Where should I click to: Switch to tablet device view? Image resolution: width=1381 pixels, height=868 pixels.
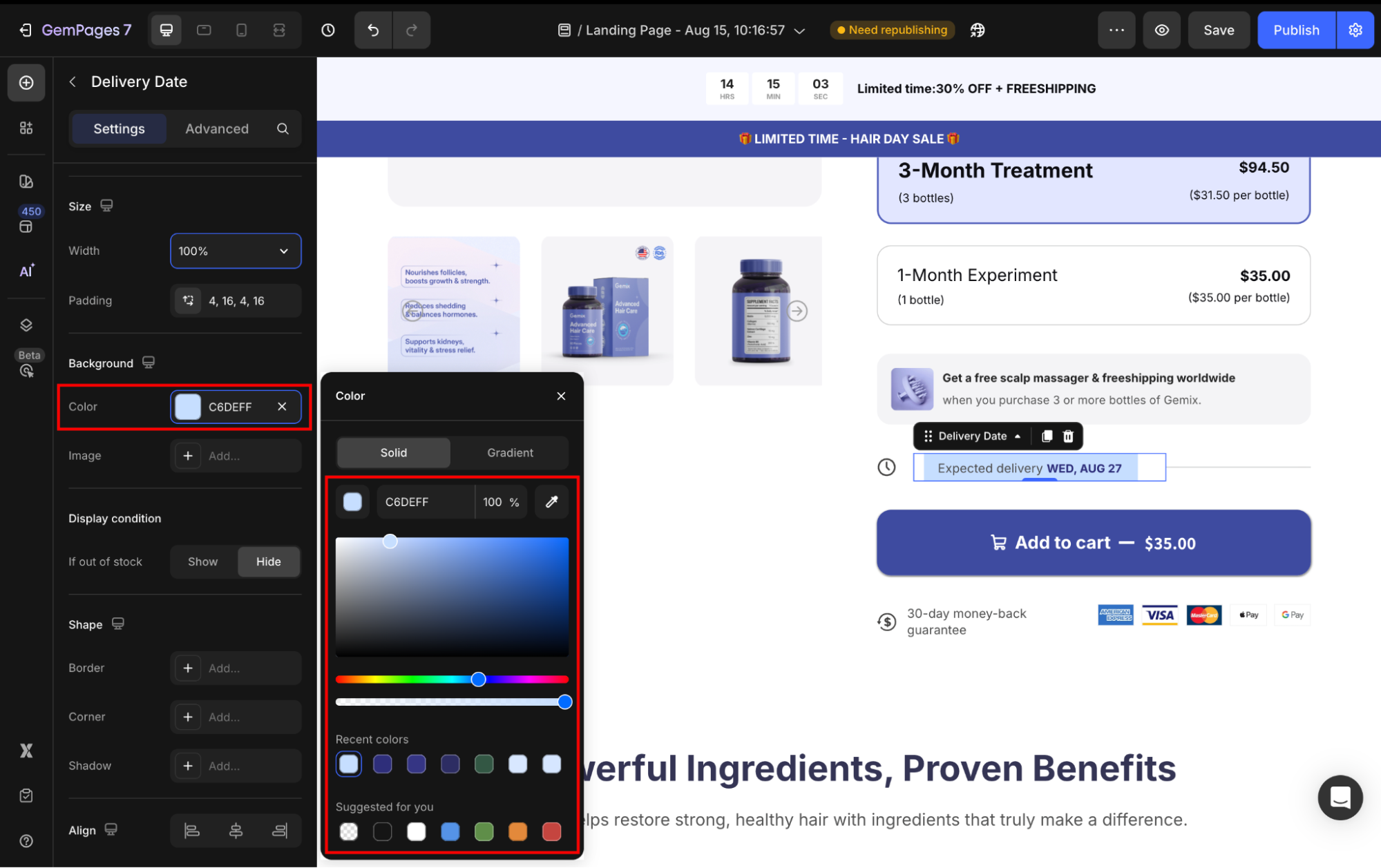204,30
